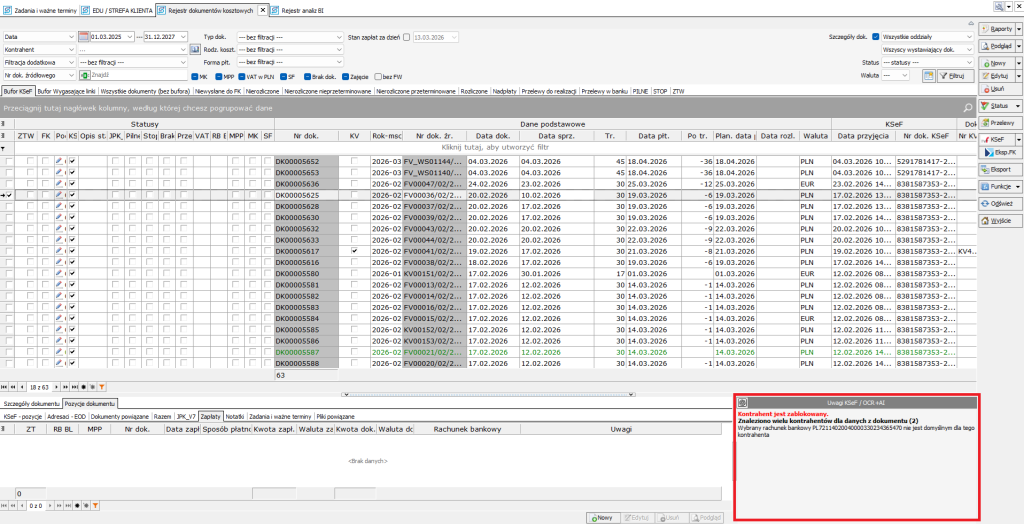Click the Wyjście exit button

[1000, 220]
